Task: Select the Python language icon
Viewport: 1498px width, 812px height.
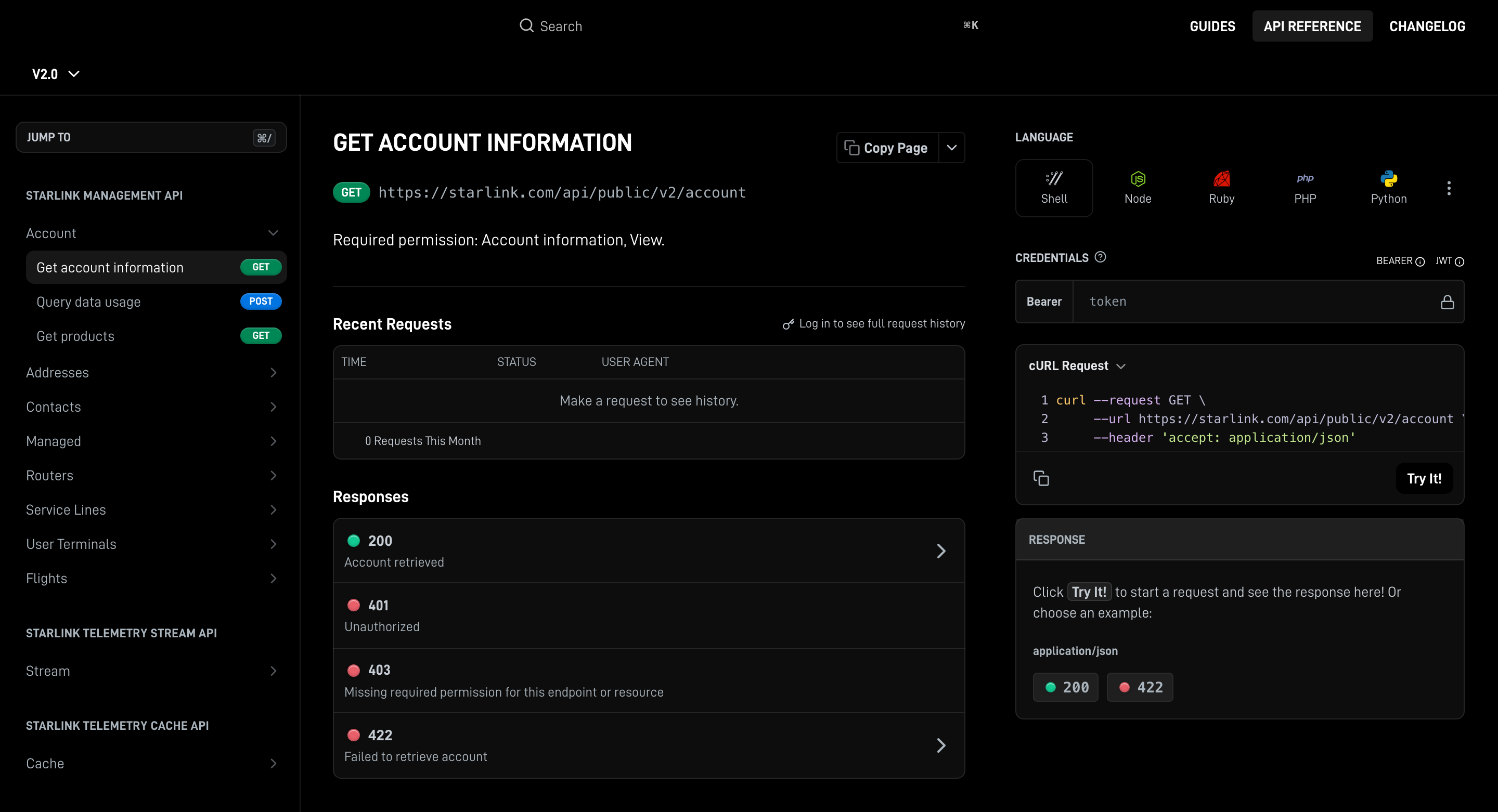Action: click(x=1389, y=188)
